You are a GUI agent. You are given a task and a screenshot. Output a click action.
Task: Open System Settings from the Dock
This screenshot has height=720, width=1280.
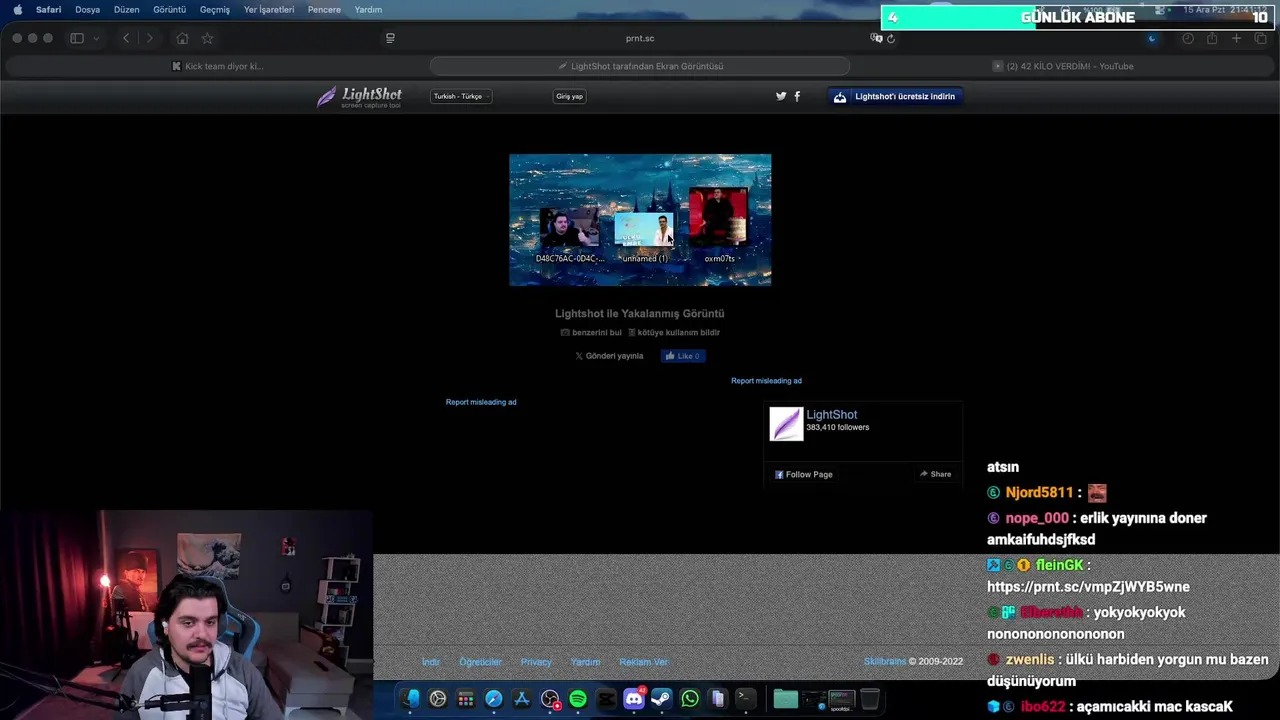coord(438,699)
